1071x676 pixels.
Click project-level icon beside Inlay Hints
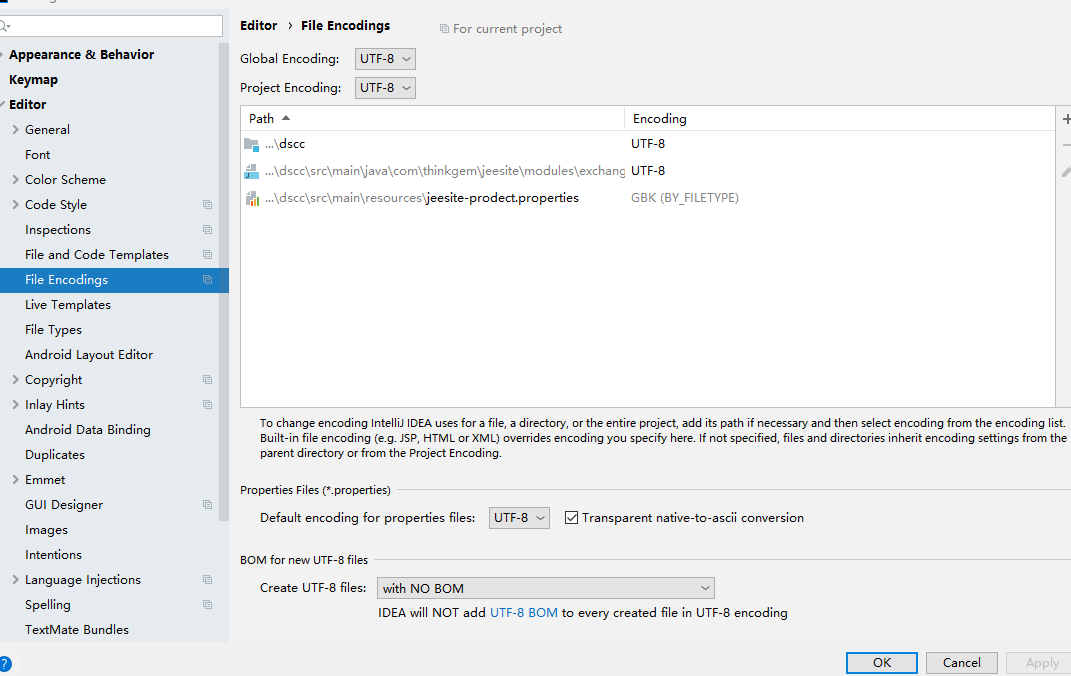(208, 405)
